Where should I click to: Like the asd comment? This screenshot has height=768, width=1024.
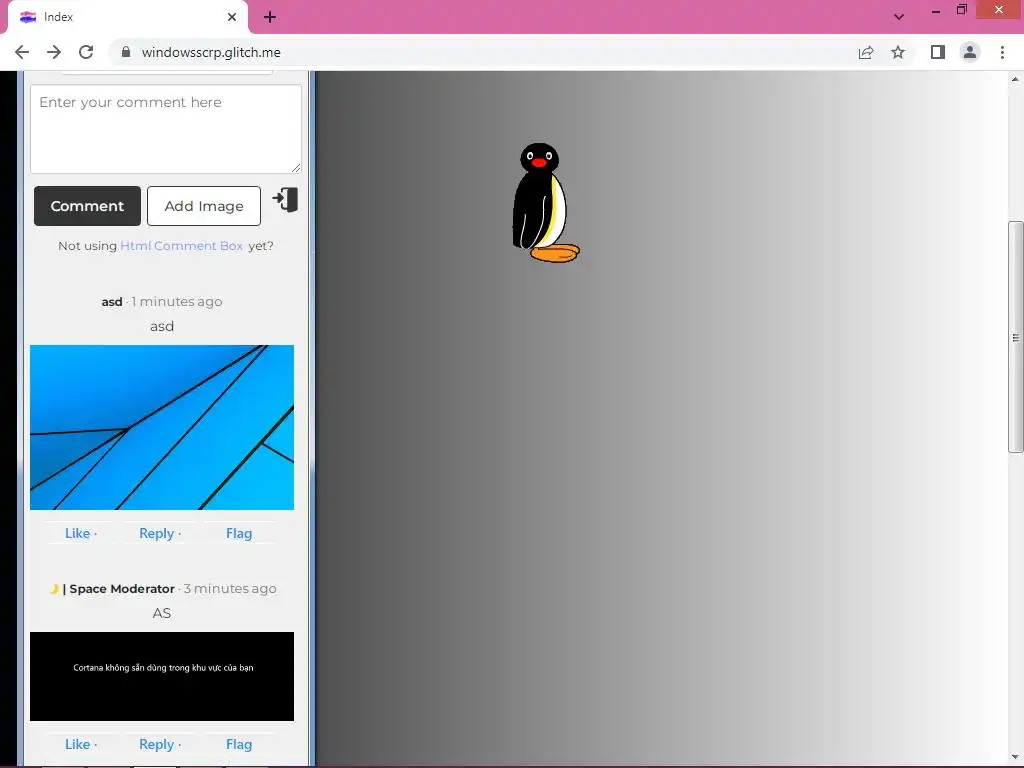coord(77,533)
